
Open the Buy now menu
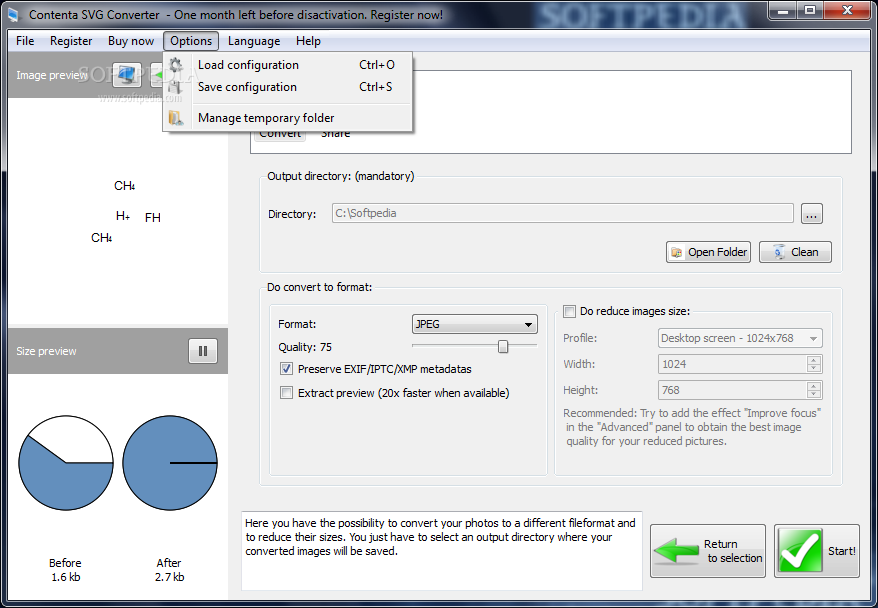tap(130, 41)
